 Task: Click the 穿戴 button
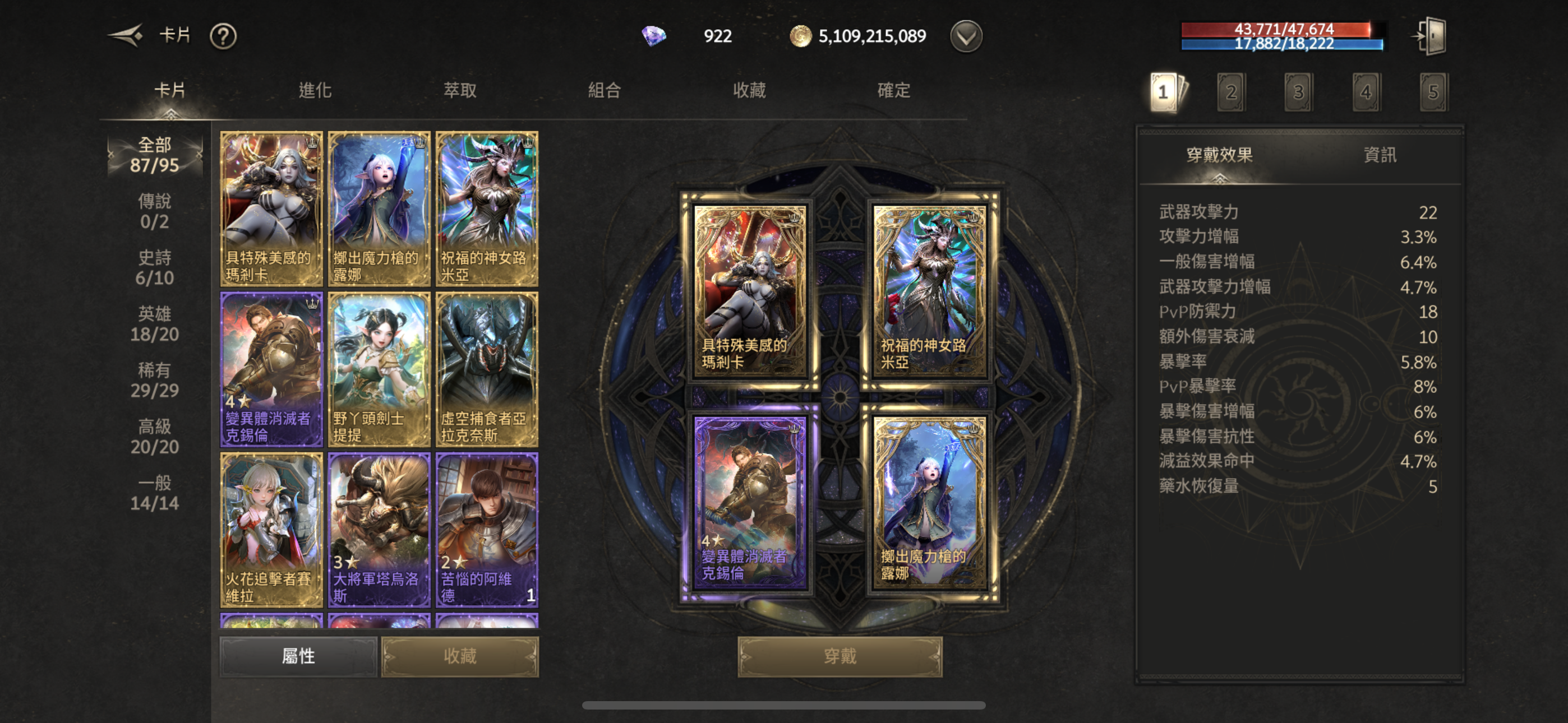coord(840,657)
